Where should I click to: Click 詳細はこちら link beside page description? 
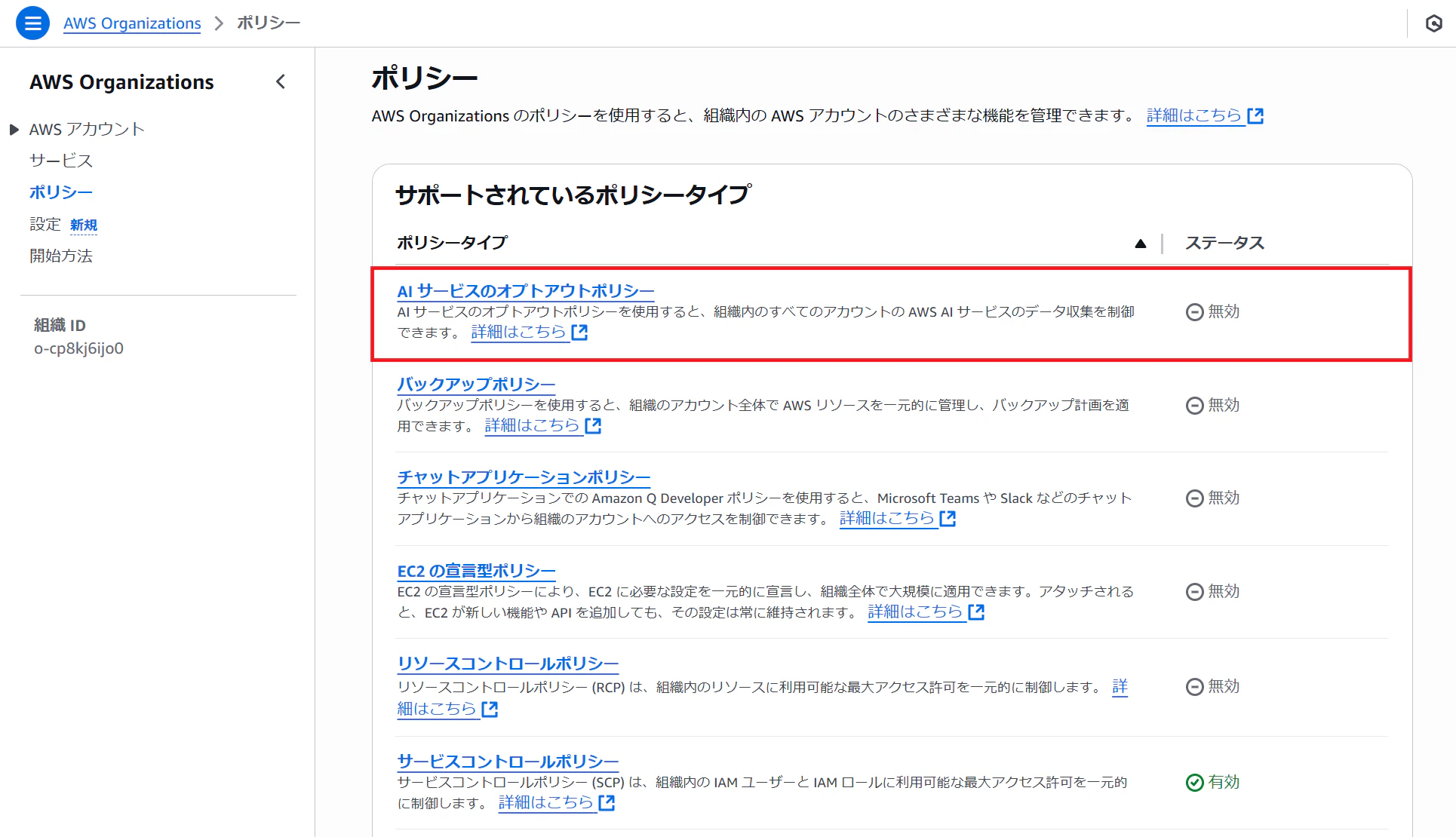click(x=1194, y=115)
